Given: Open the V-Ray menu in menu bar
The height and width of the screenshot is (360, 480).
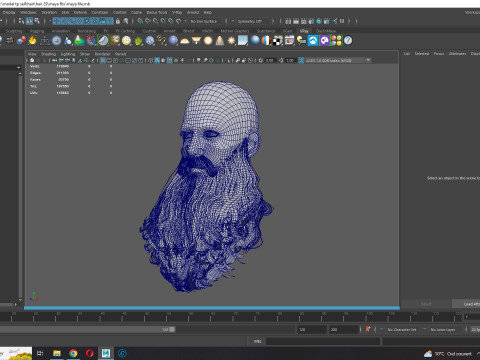Looking at the screenshot, I should tap(177, 12).
